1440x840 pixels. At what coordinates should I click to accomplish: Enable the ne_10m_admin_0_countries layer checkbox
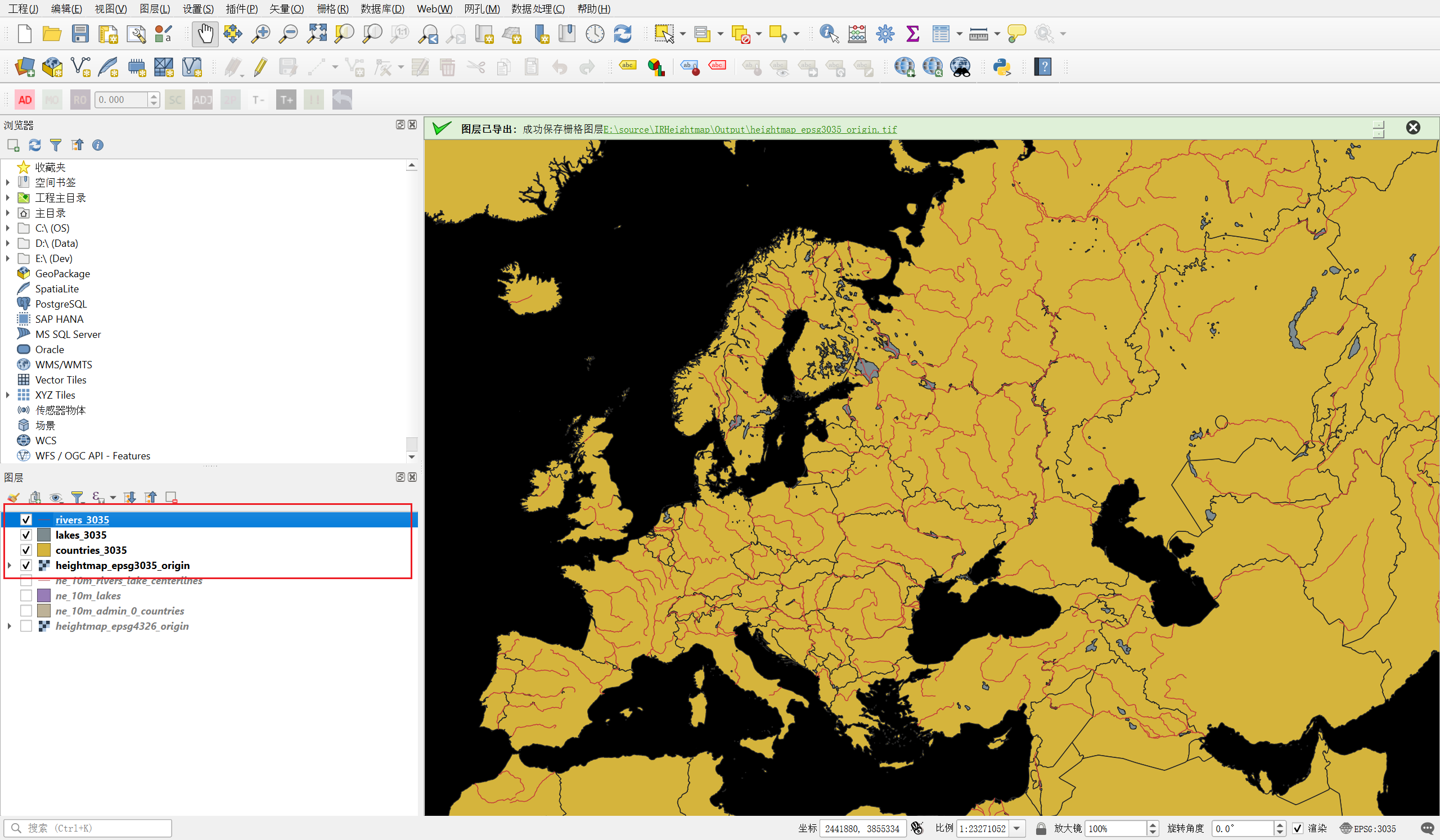click(x=26, y=611)
